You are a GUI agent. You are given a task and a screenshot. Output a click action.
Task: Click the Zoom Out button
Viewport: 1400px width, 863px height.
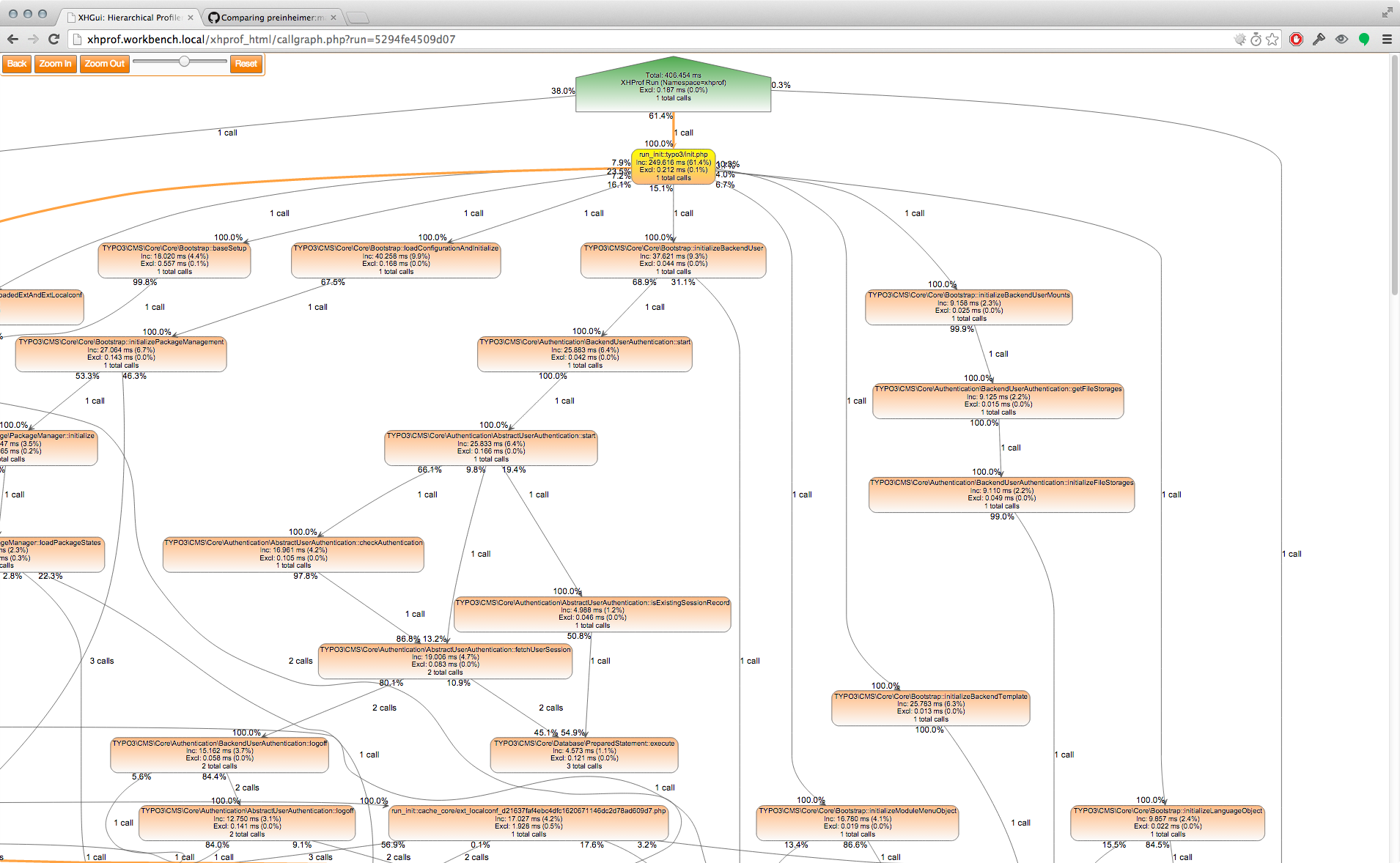tap(105, 64)
